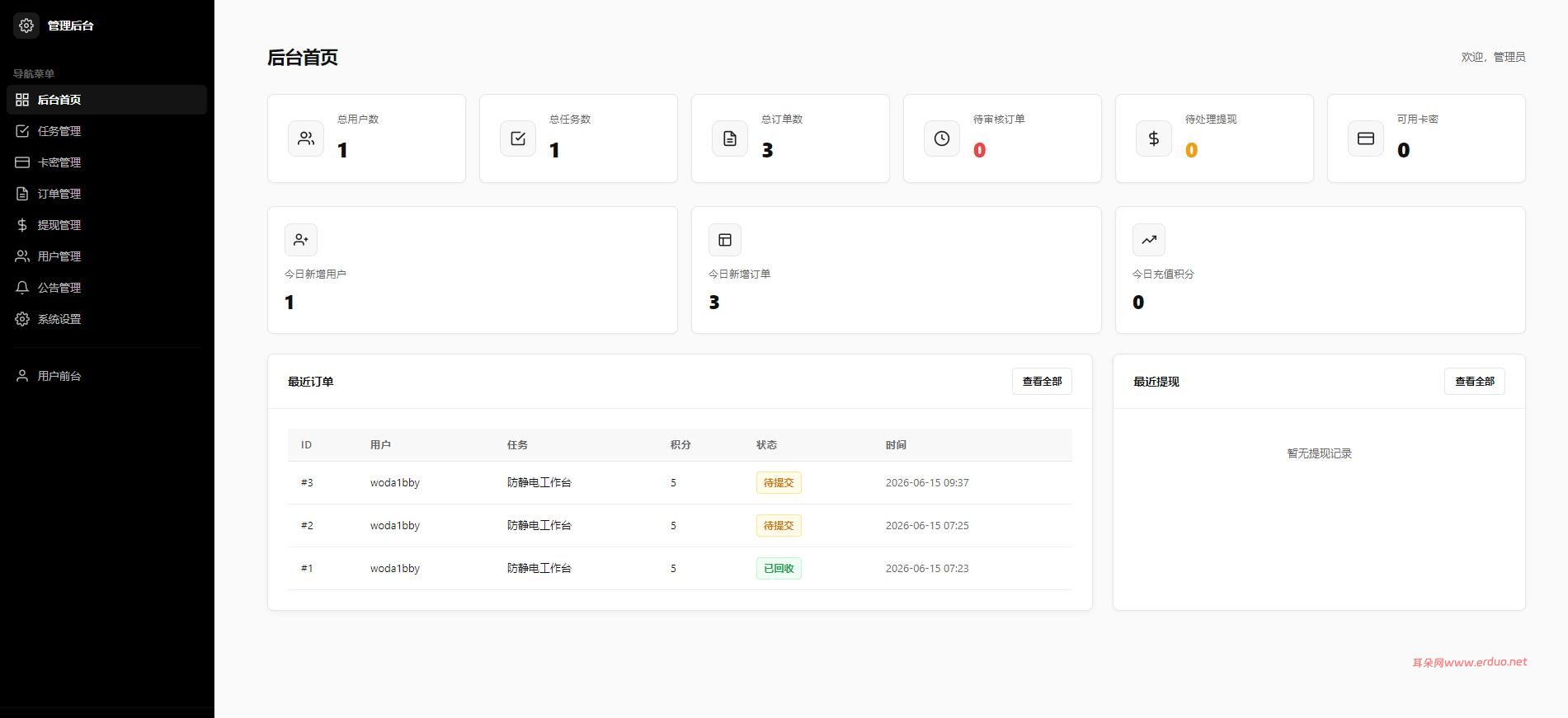Open 后台首页 in the navigation menu
The height and width of the screenshot is (718, 1568).
(106, 100)
